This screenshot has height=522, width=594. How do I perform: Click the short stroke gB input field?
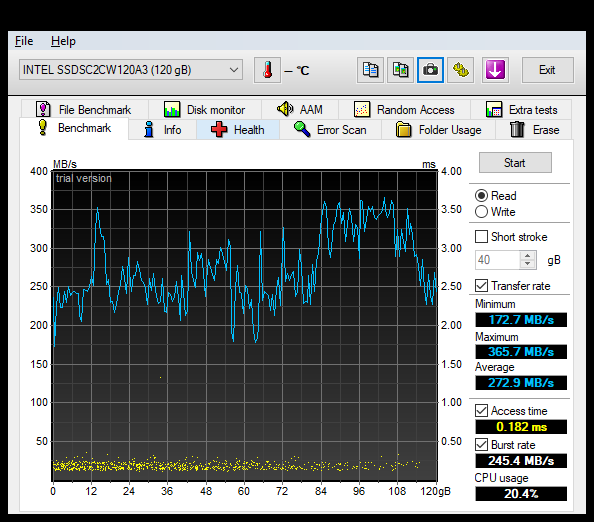498,260
